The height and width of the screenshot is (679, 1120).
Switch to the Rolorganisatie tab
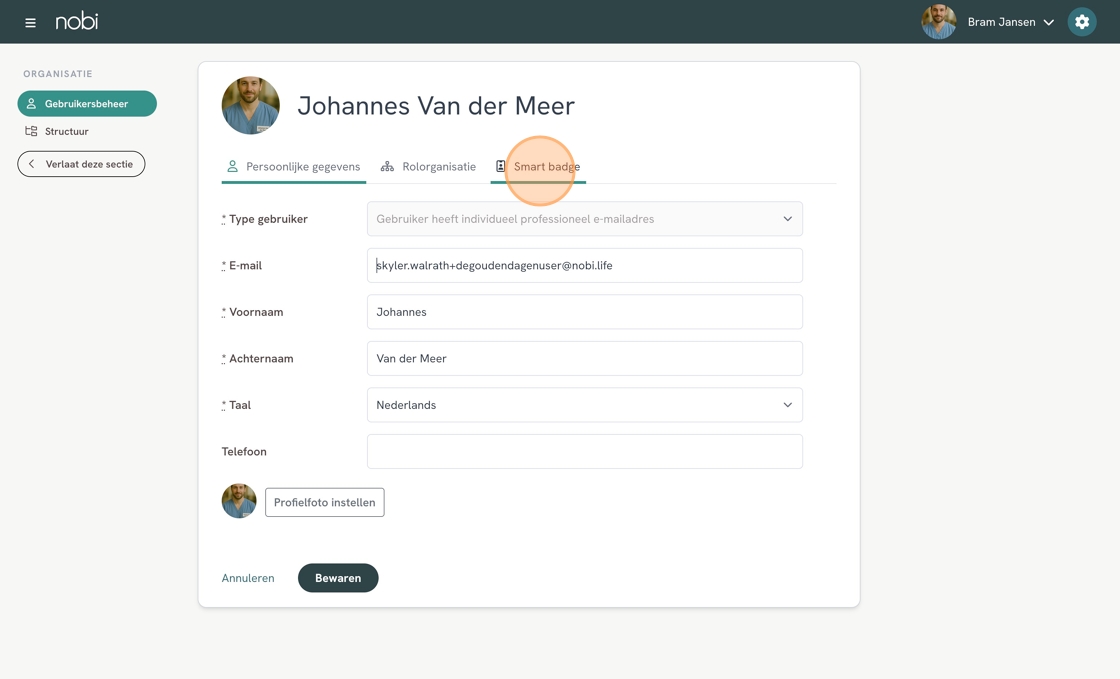(438, 167)
